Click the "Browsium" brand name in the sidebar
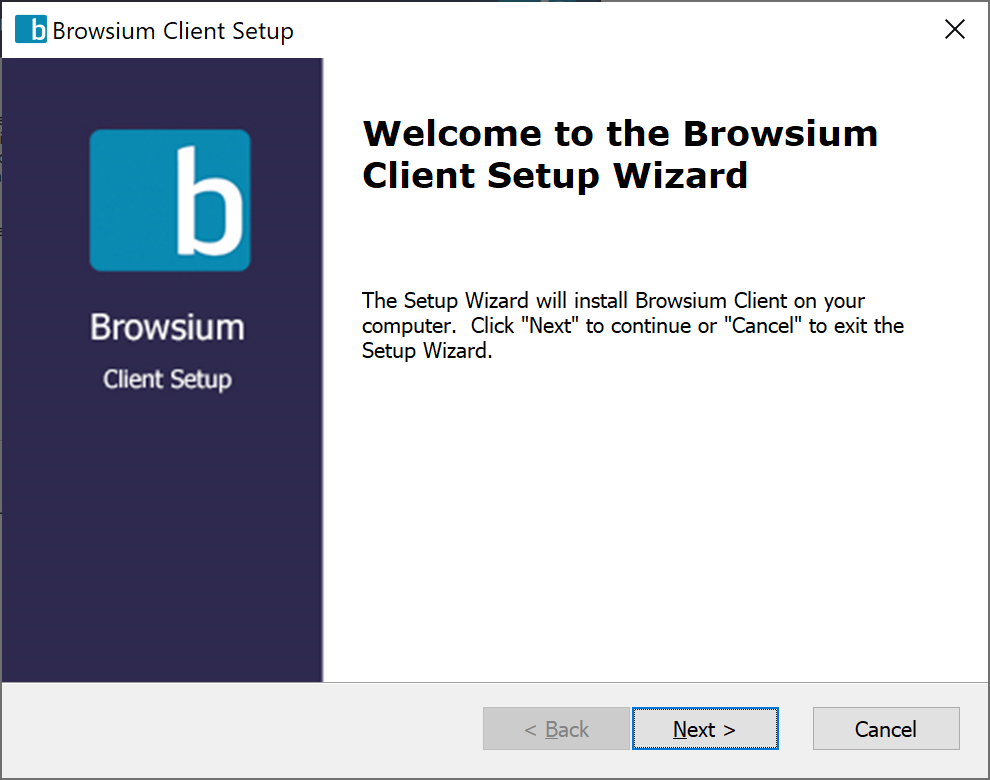Image resolution: width=990 pixels, height=780 pixels. coord(167,327)
